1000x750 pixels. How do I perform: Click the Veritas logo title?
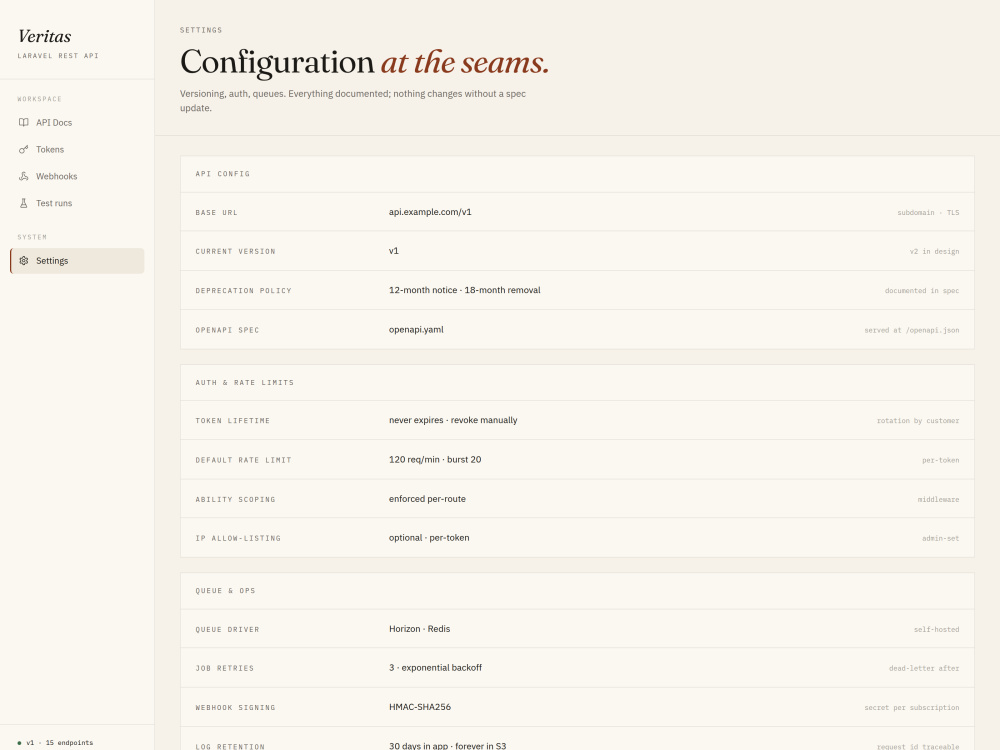(x=45, y=36)
